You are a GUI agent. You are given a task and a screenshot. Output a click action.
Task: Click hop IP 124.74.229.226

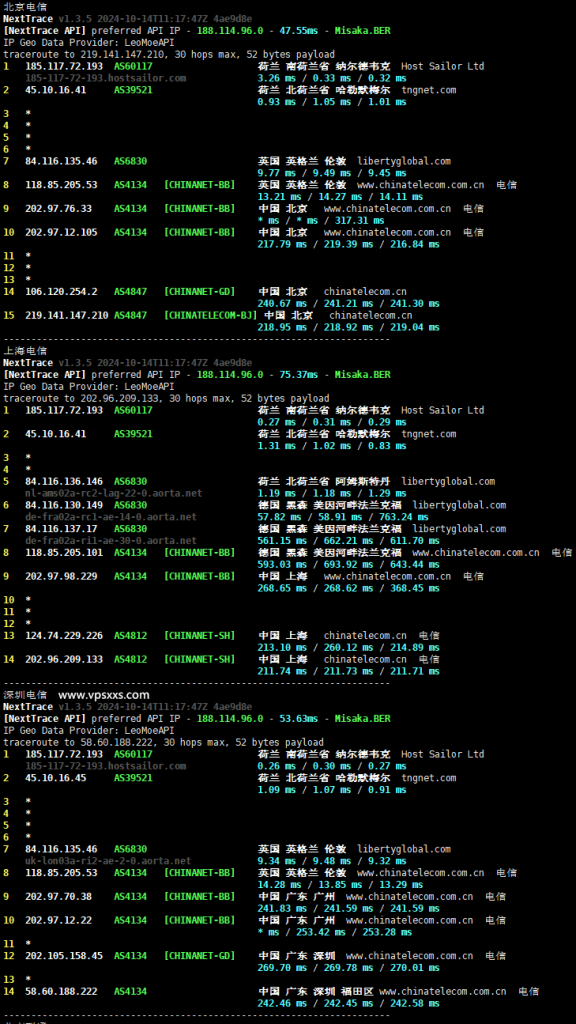(x=64, y=636)
